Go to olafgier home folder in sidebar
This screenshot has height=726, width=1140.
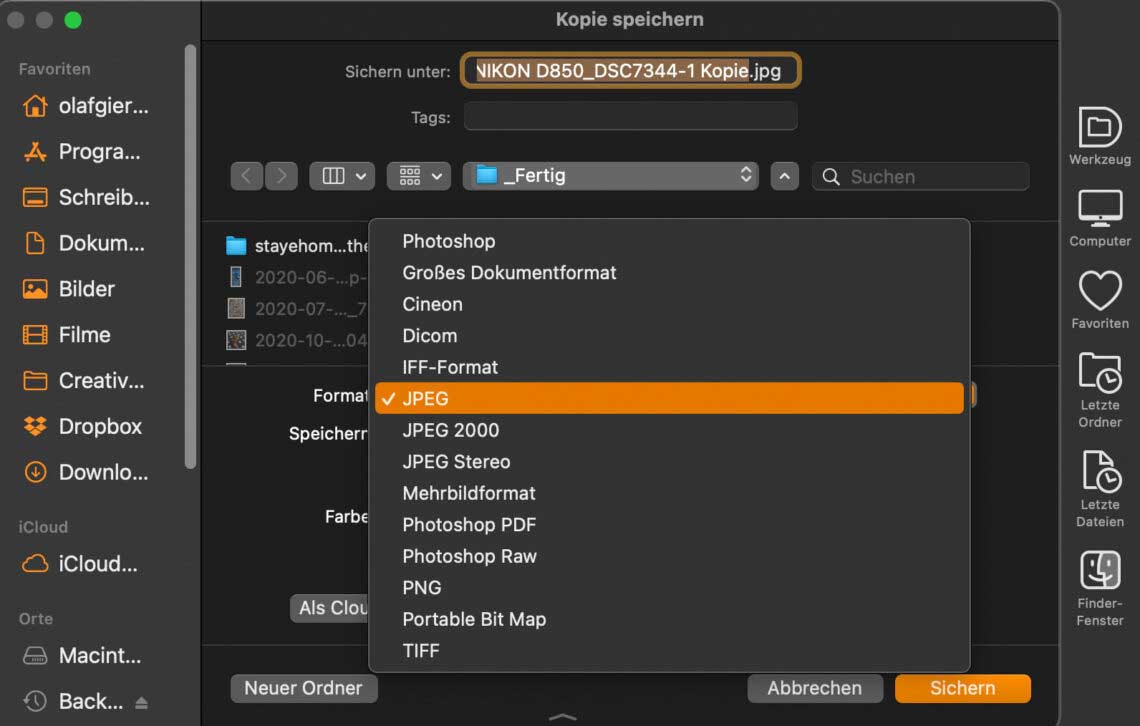[x=86, y=106]
